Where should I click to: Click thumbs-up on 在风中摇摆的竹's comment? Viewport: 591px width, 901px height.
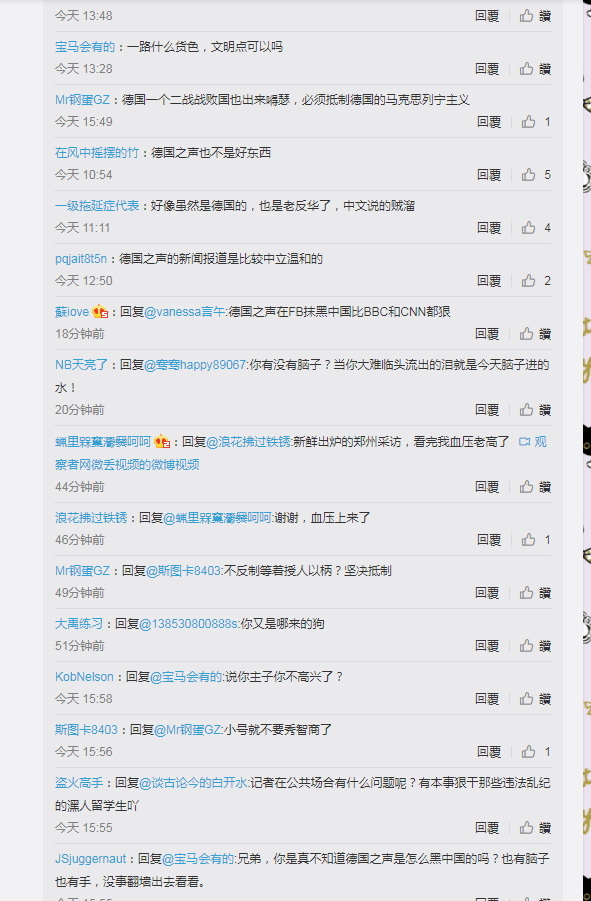[x=536, y=175]
